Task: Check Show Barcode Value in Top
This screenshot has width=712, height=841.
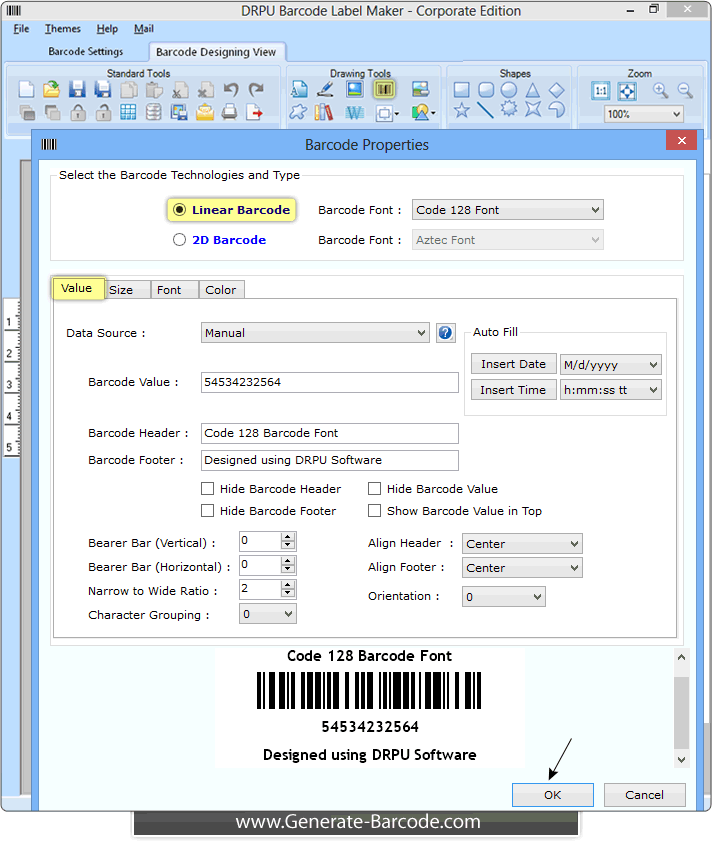Action: (x=375, y=511)
